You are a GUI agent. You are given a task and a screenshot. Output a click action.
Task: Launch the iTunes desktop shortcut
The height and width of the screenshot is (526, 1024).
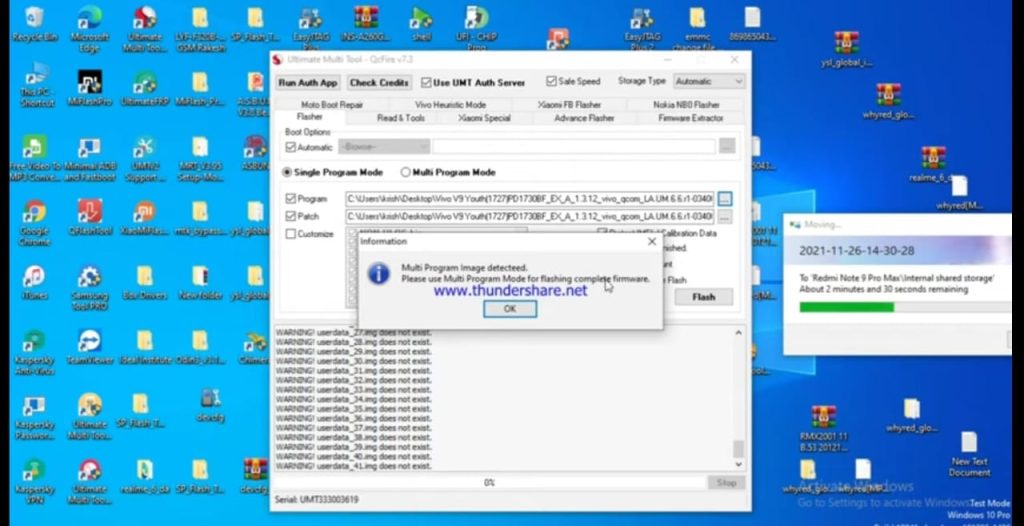point(34,277)
